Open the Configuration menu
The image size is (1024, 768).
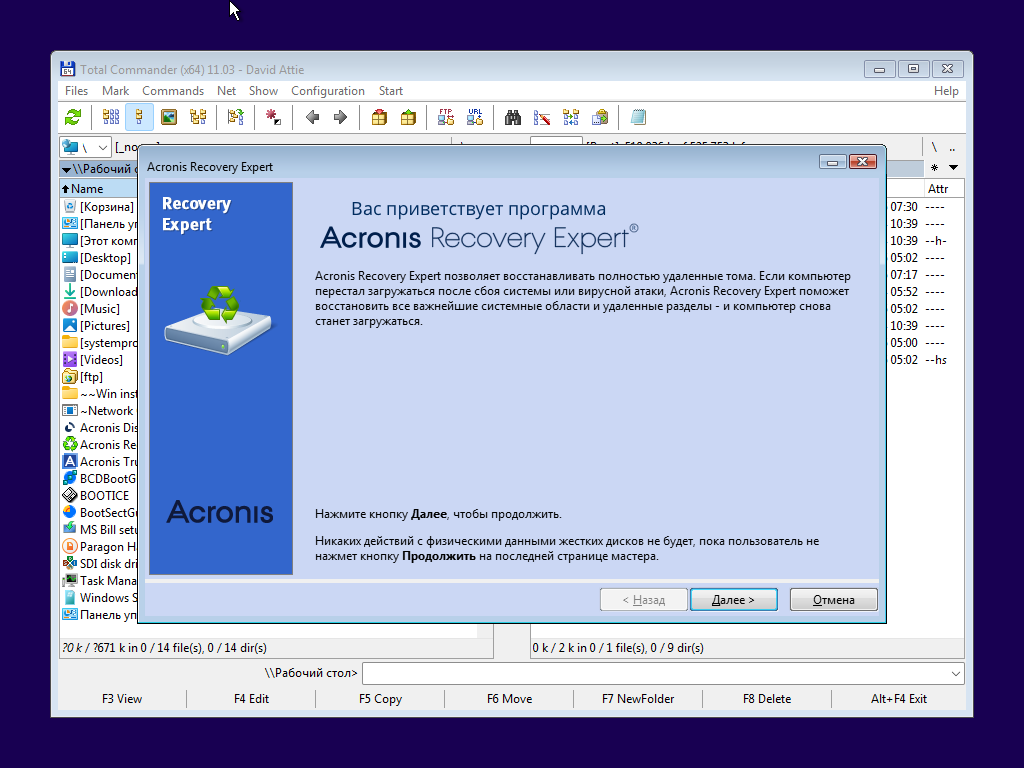pyautogui.click(x=328, y=91)
